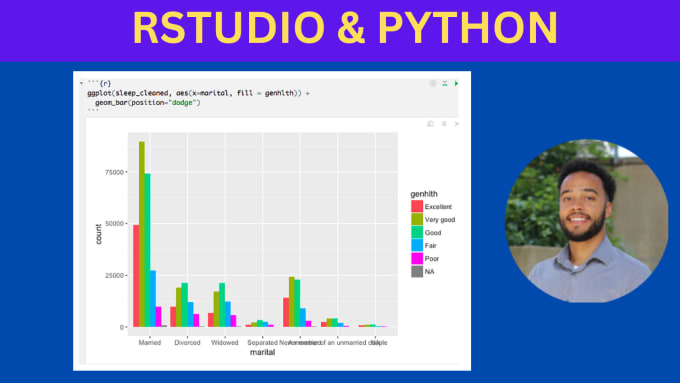Click the marital x-axis title
Viewport: 680px width, 383px height.
coord(262,352)
